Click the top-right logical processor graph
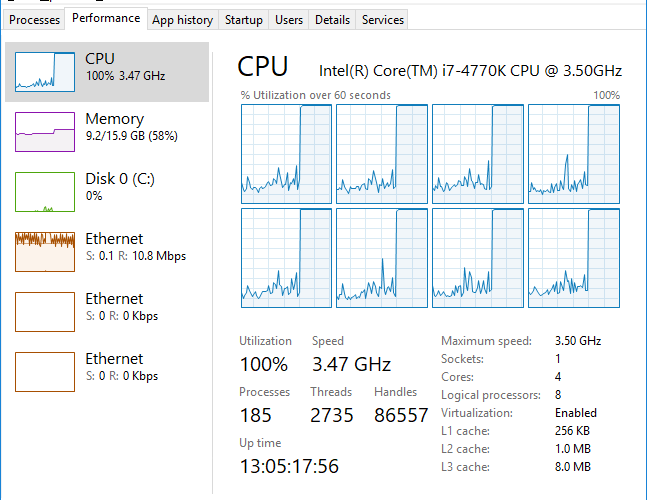 (574, 153)
